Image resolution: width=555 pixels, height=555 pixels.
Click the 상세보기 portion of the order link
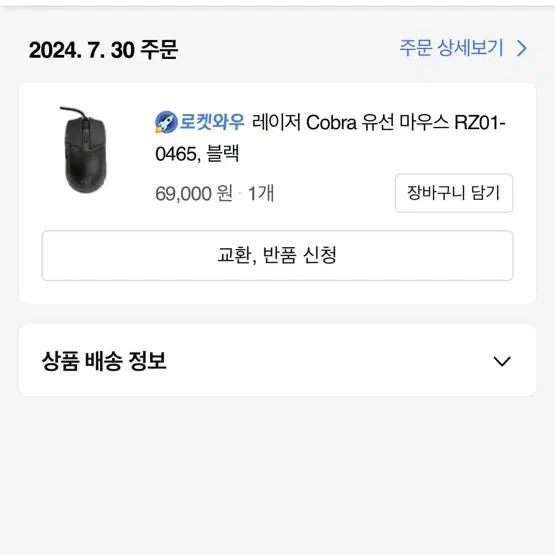tap(470, 48)
